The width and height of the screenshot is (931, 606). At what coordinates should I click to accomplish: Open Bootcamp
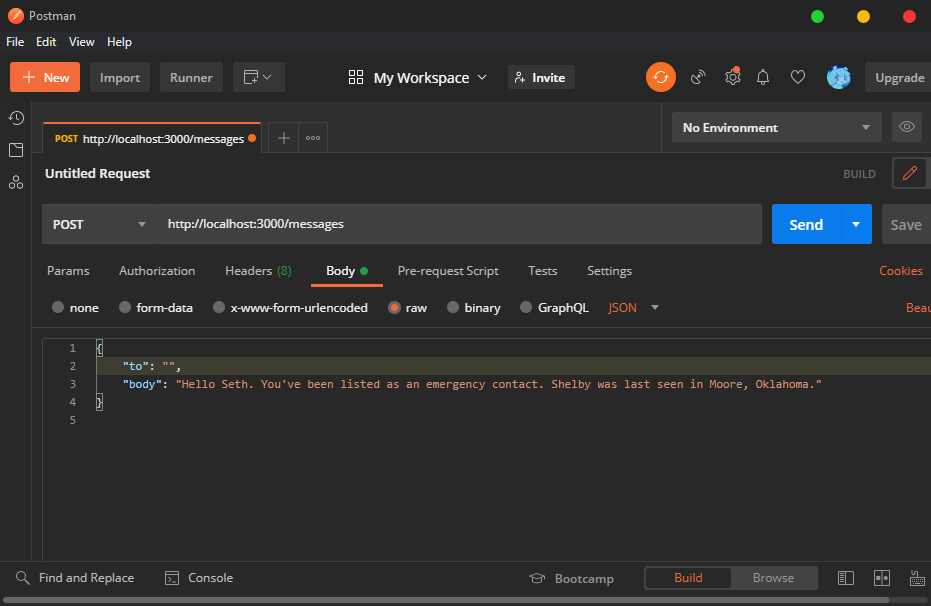(x=572, y=579)
